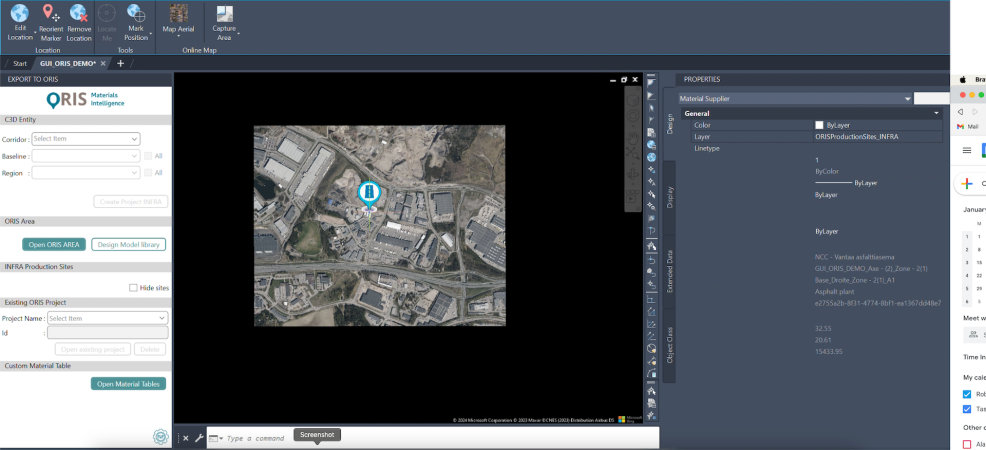Open the Project Name dropdown
Viewport: 986px width, 450px height.
coord(108,318)
